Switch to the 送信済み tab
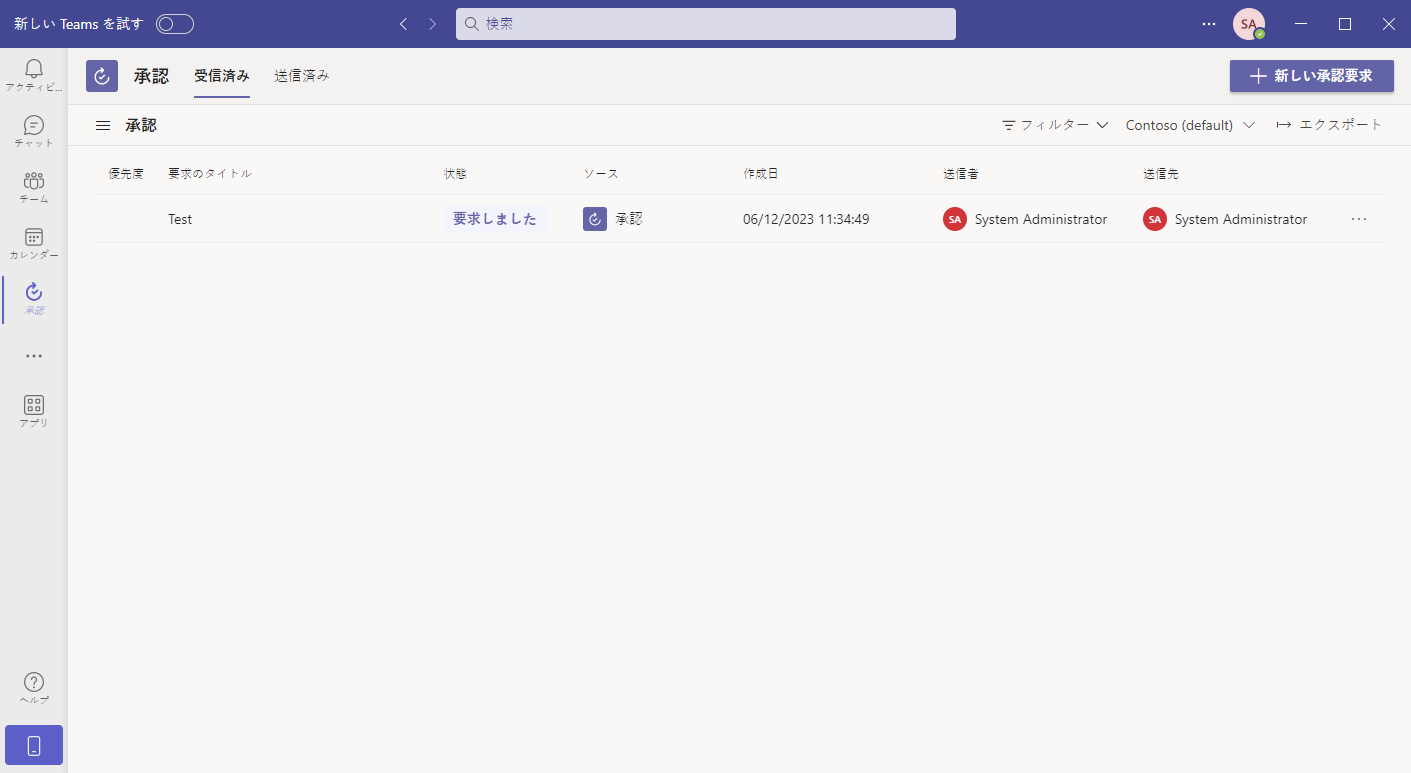The image size is (1411, 773). coord(302,76)
